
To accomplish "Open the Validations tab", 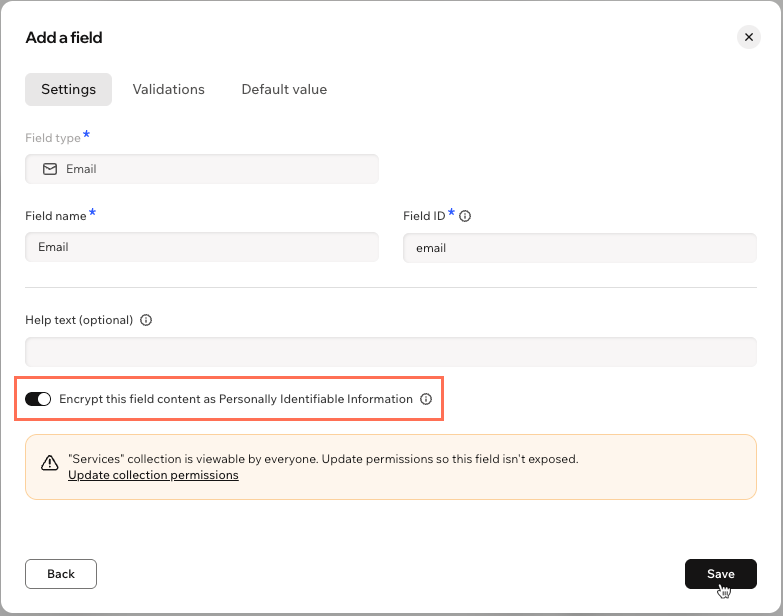I will (169, 89).
